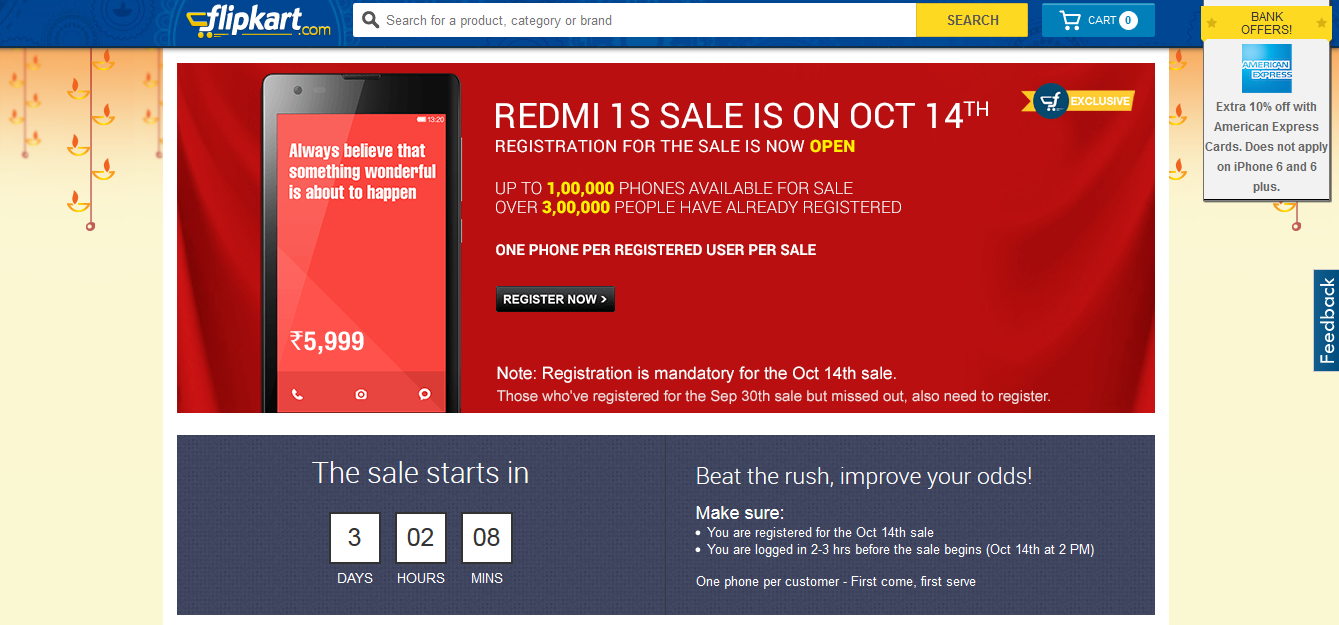
Task: Click the days countdown box
Action: pyautogui.click(x=354, y=538)
